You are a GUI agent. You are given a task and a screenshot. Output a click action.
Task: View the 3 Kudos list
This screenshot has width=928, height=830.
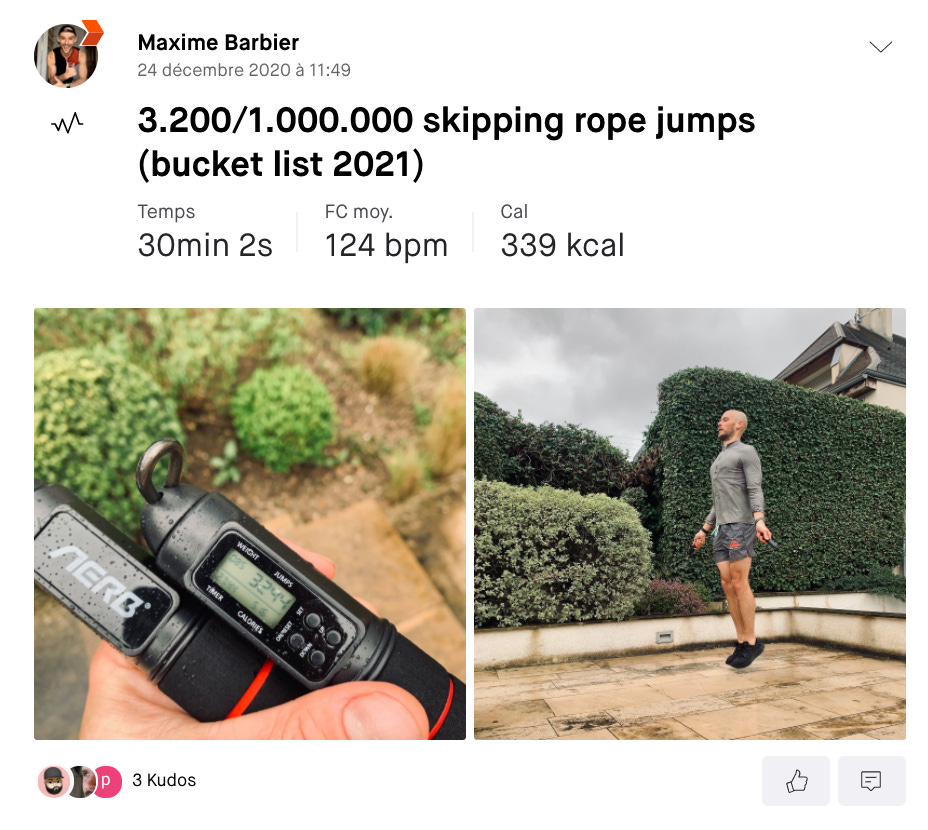164,780
